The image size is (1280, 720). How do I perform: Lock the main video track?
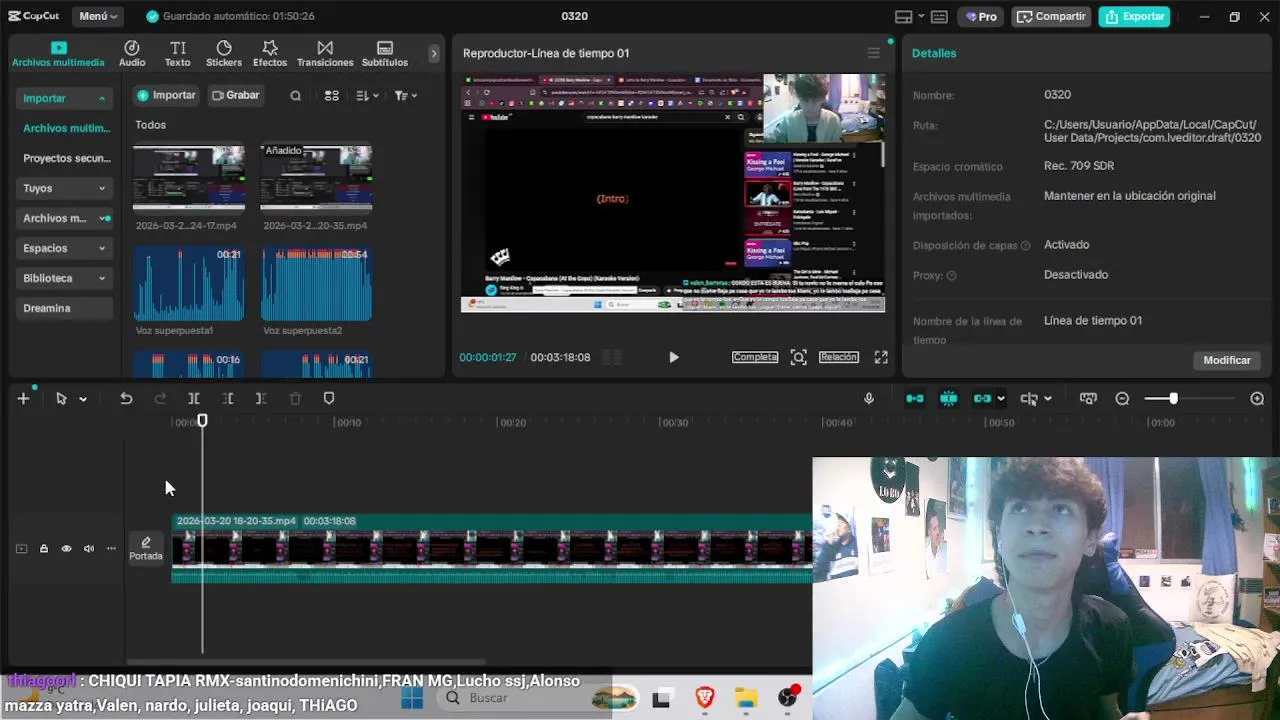[44, 548]
